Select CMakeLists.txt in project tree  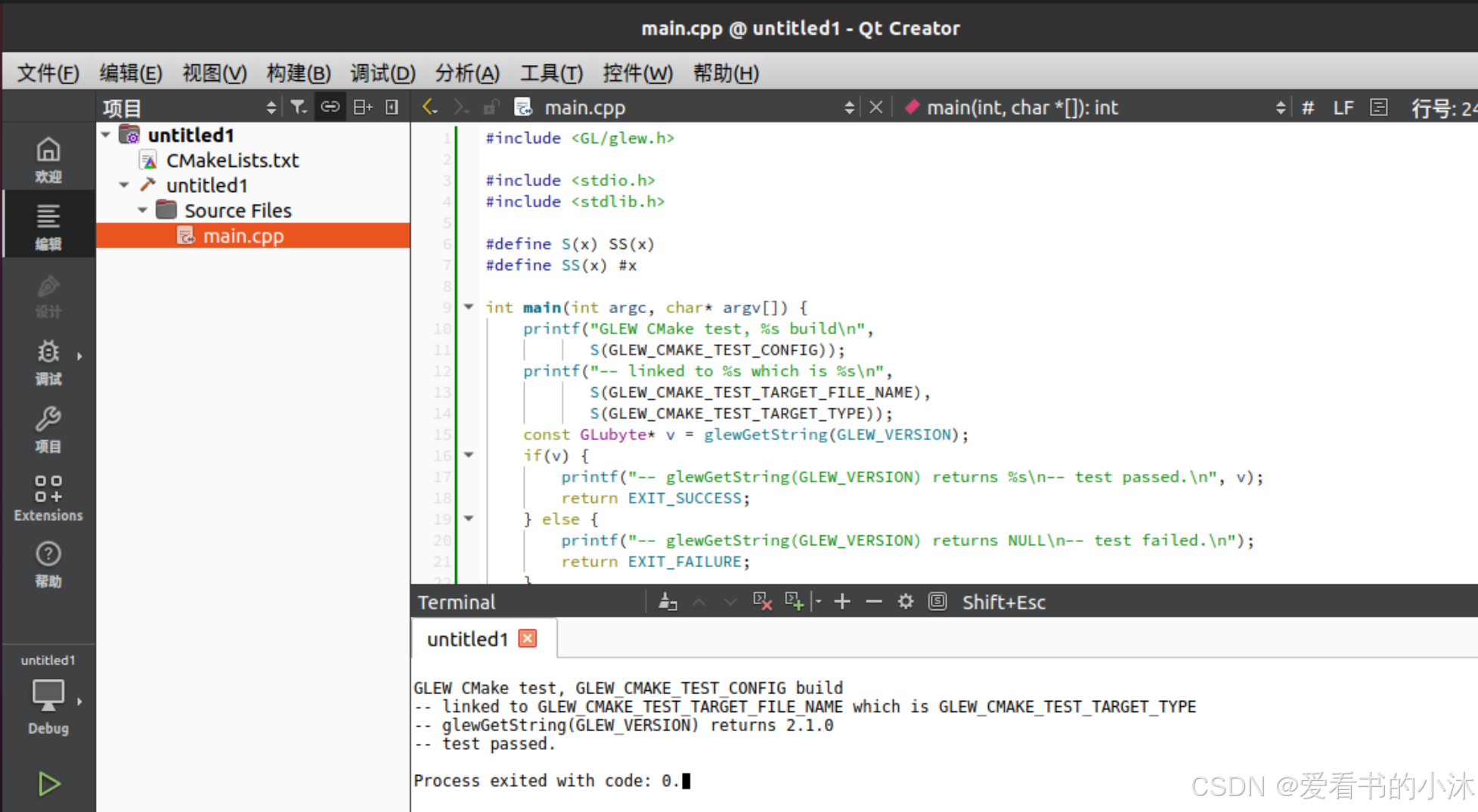[232, 160]
